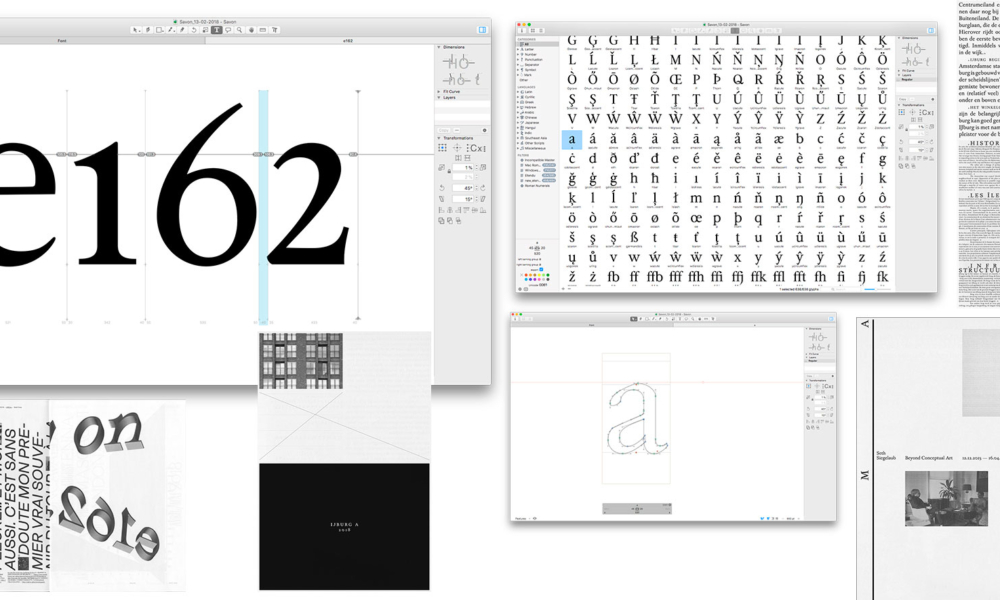The height and width of the screenshot is (600, 1000).
Task: Collapse the Dimensions section in e162 window
Action: pyautogui.click(x=439, y=47)
